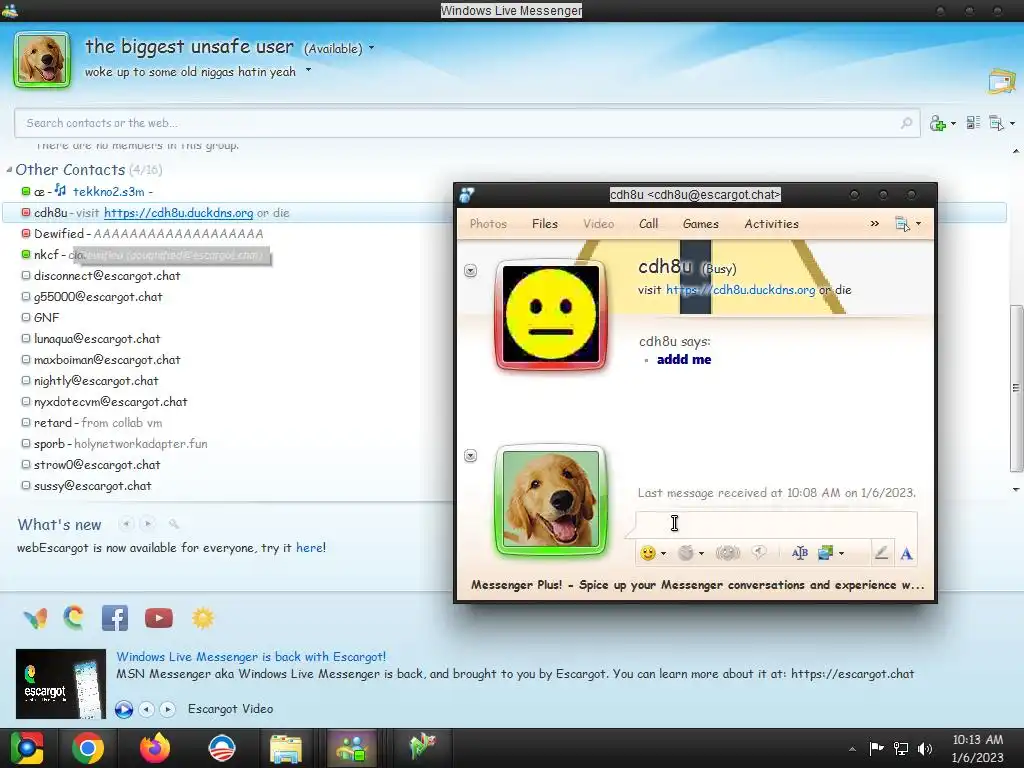
Task: Change contact list layout icon
Action: 973,123
